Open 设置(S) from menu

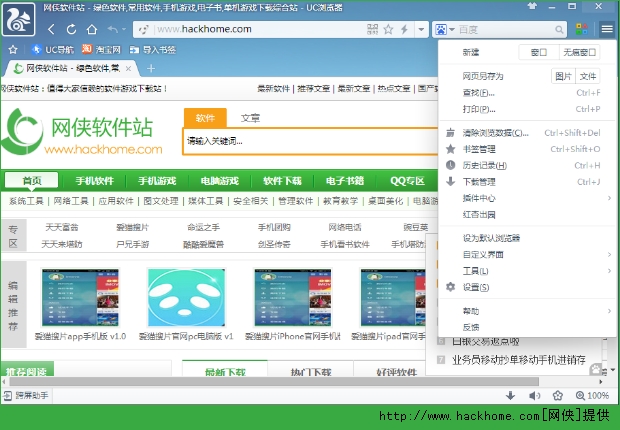click(527, 287)
